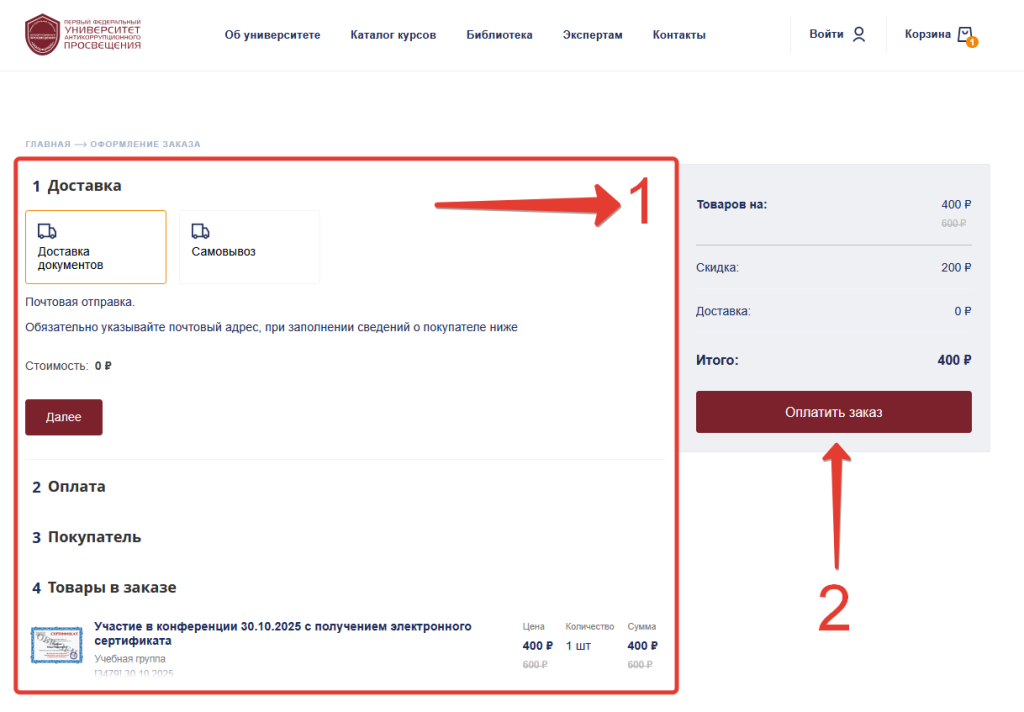Screen dimensions: 1024x712
Task: Click the user profile icon next to Войти
Action: (x=858, y=34)
